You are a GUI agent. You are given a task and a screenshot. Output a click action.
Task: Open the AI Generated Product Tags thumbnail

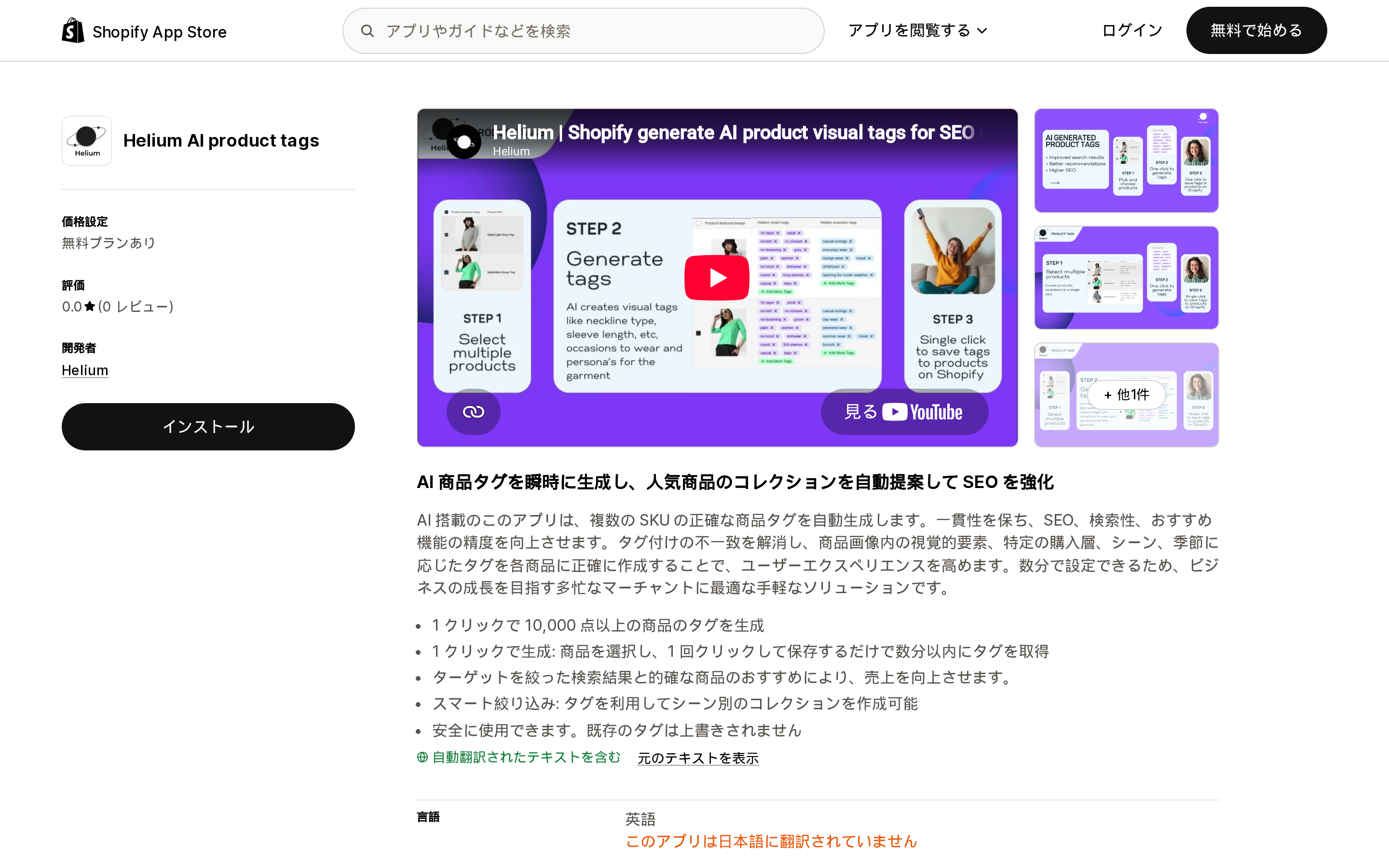pyautogui.click(x=1126, y=160)
